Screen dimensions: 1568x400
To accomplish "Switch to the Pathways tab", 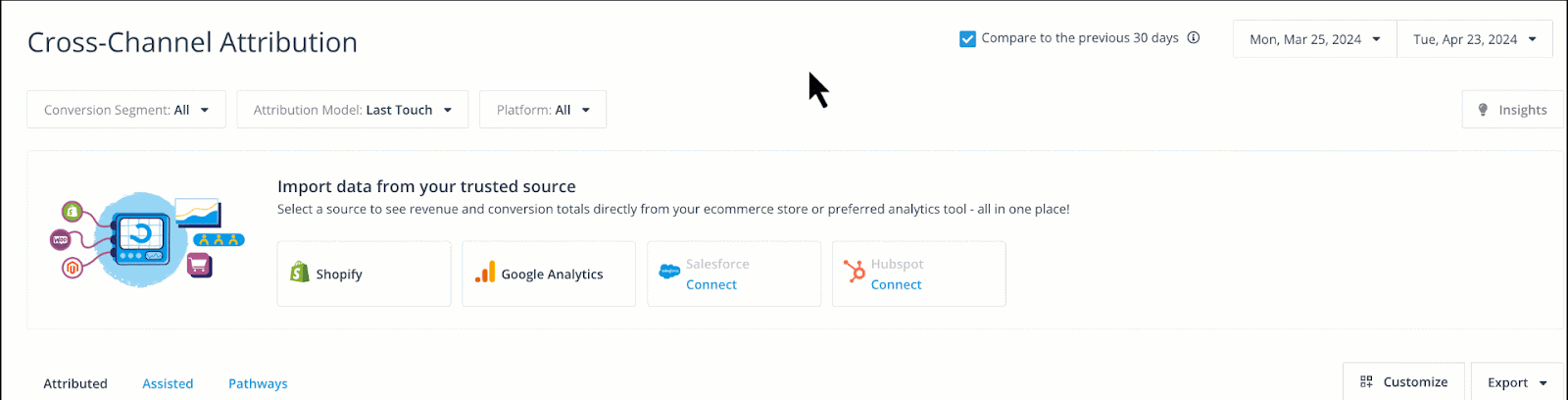I will tap(258, 383).
